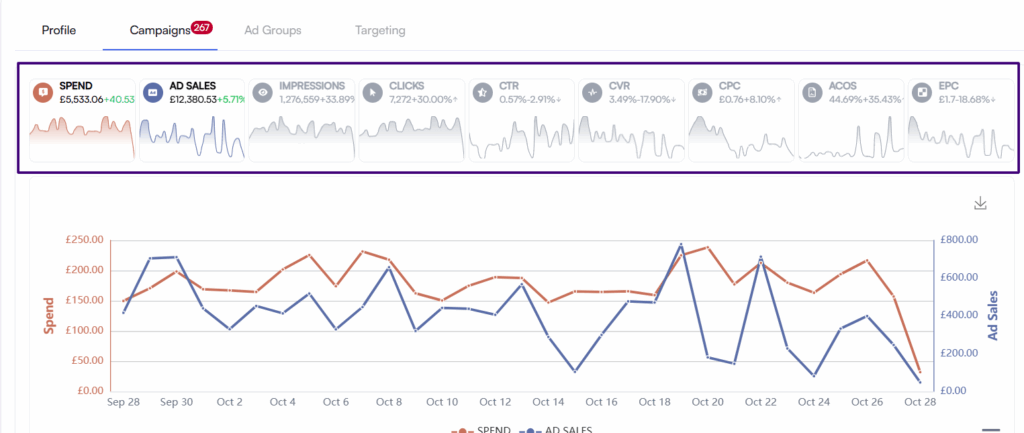This screenshot has width=1024, height=433.
Task: Select the Campaigns tab
Action: [159, 30]
